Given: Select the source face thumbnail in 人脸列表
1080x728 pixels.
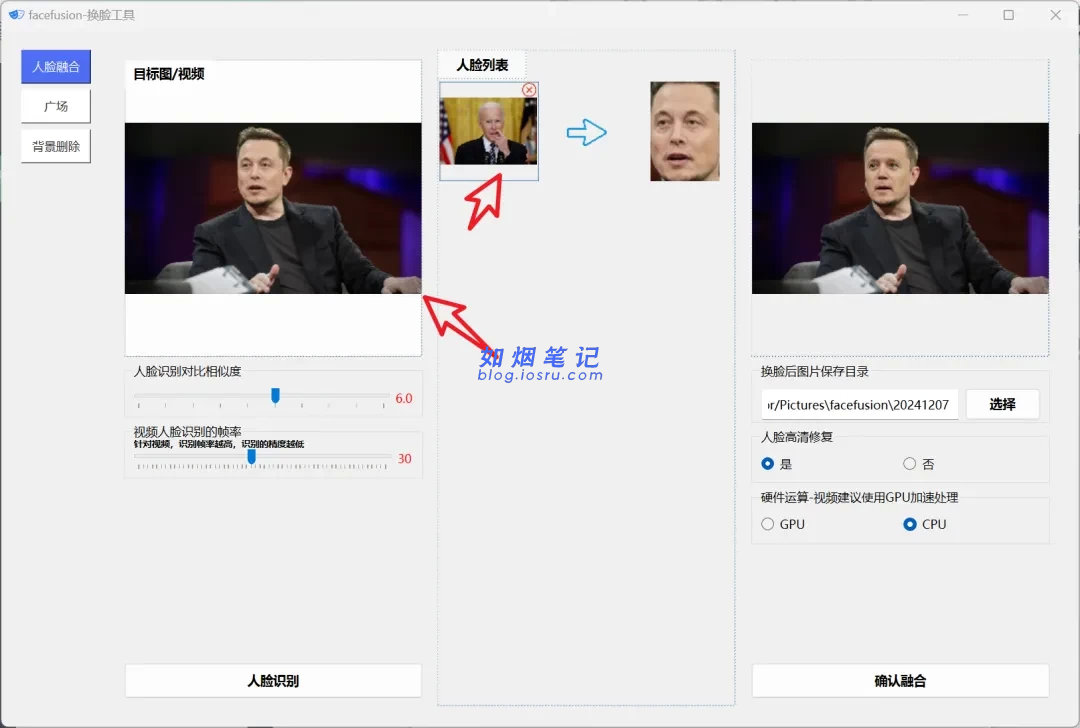Looking at the screenshot, I should click(x=488, y=131).
